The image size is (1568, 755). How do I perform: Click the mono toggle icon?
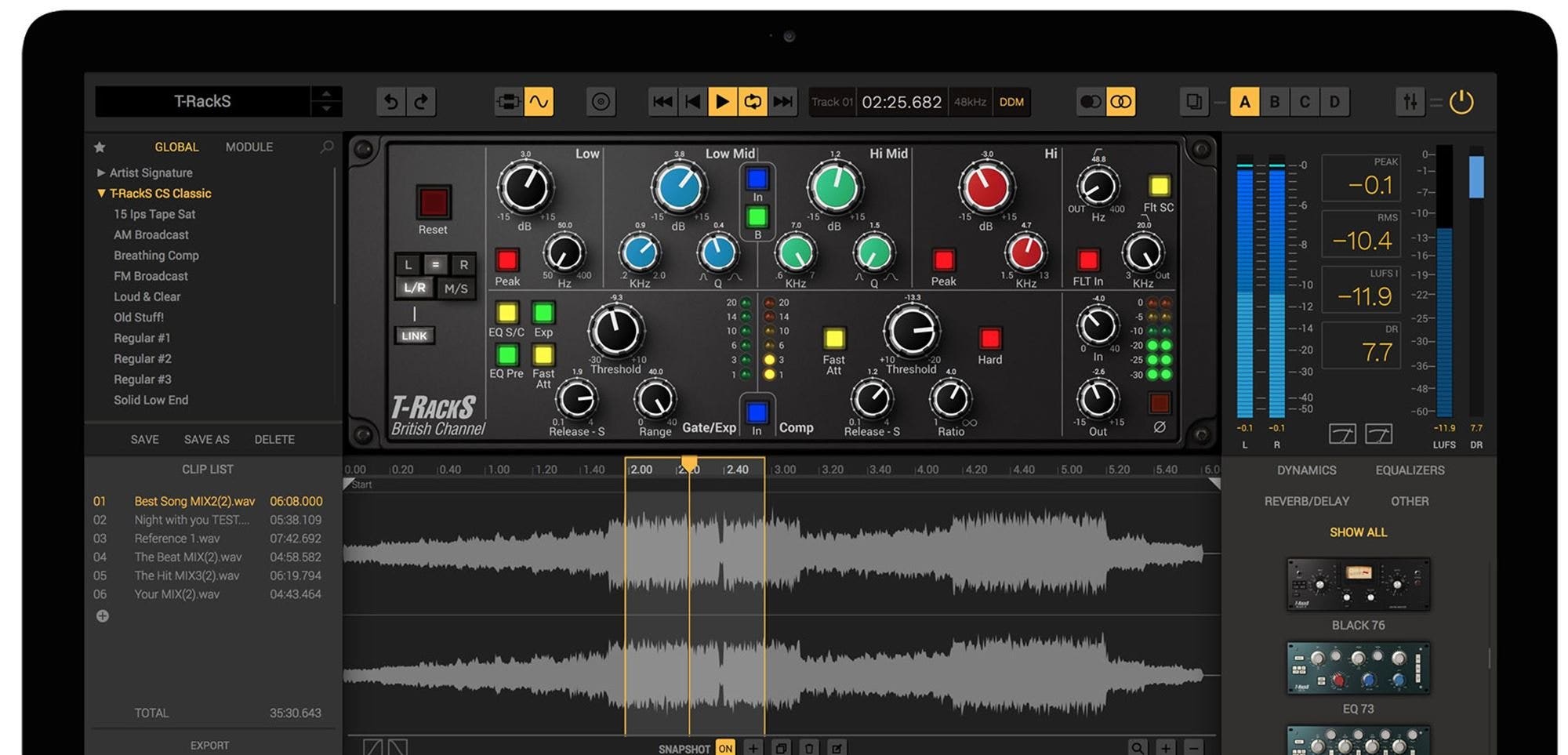[x=1091, y=102]
